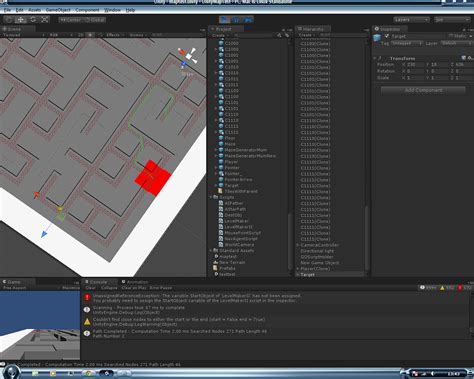Open the Layers dropdown
Viewport: 474px width, 379px height.
coord(411,20)
